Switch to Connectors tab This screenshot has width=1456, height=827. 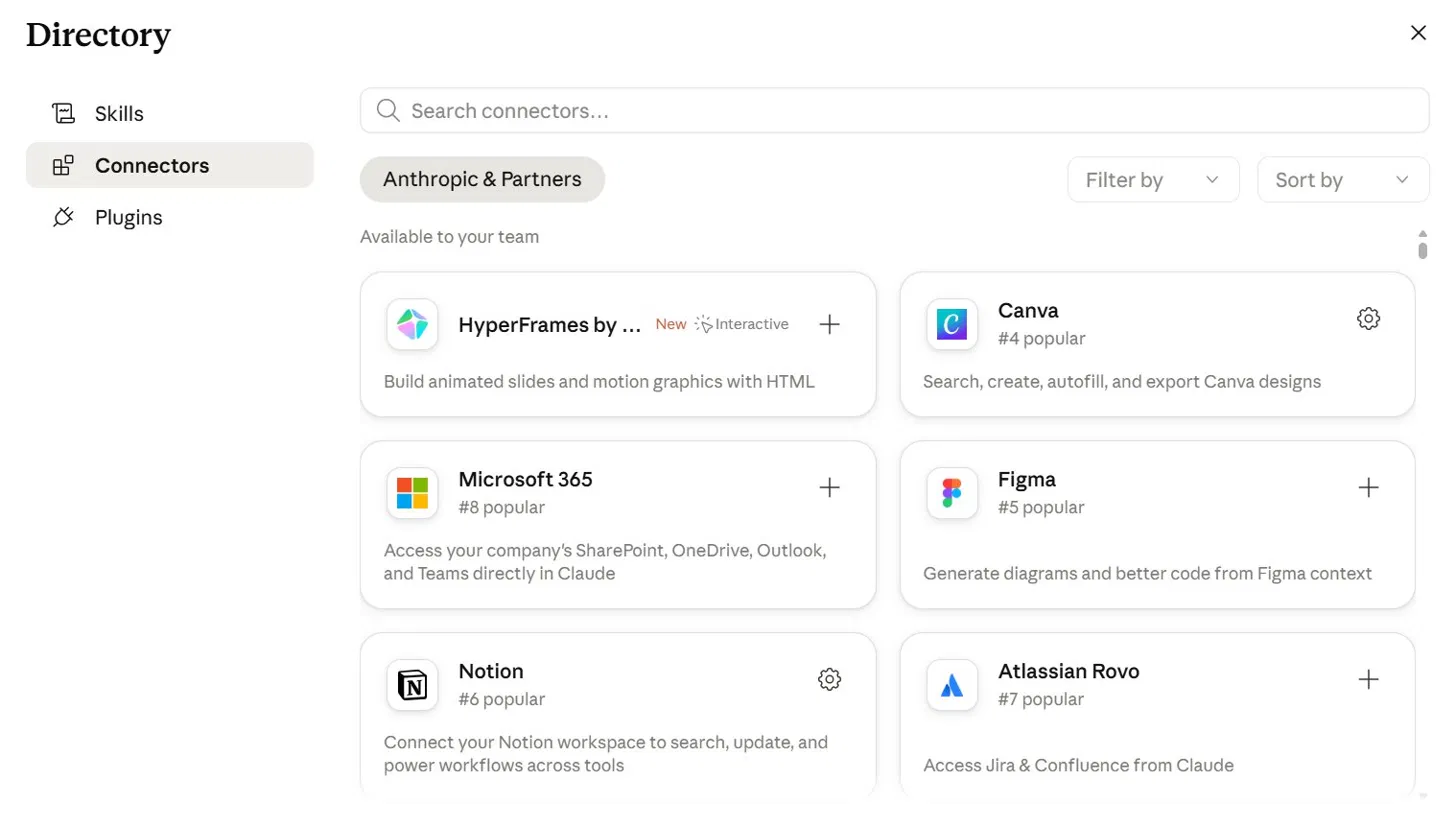tap(170, 165)
